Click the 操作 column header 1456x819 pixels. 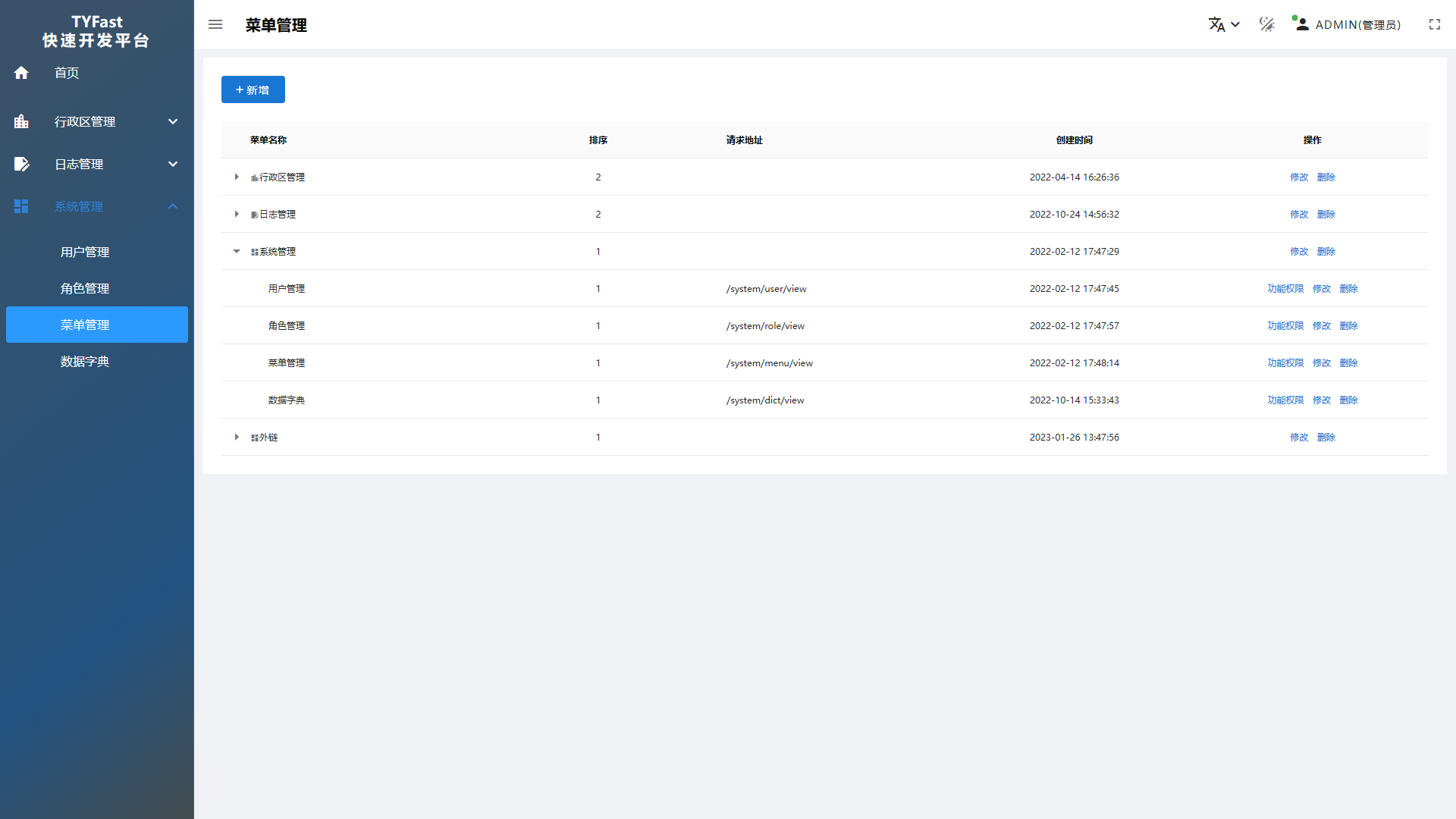(x=1312, y=140)
